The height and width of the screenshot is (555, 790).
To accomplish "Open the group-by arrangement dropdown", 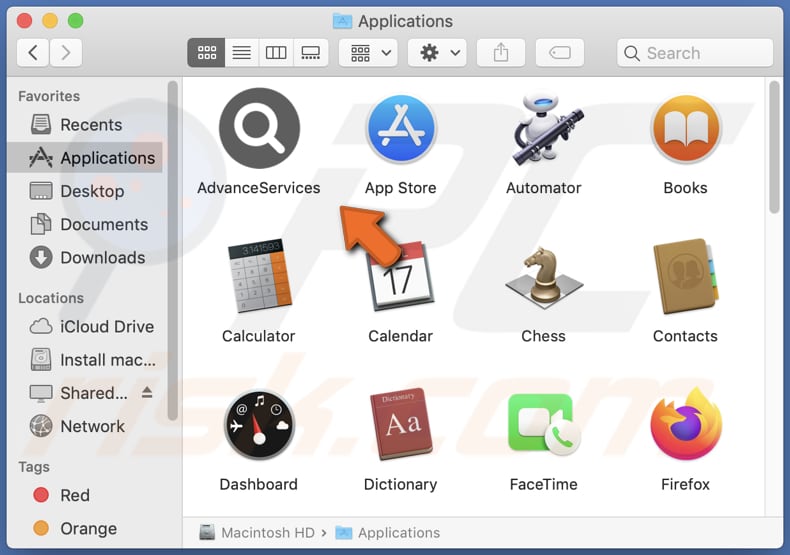I will pos(369,52).
